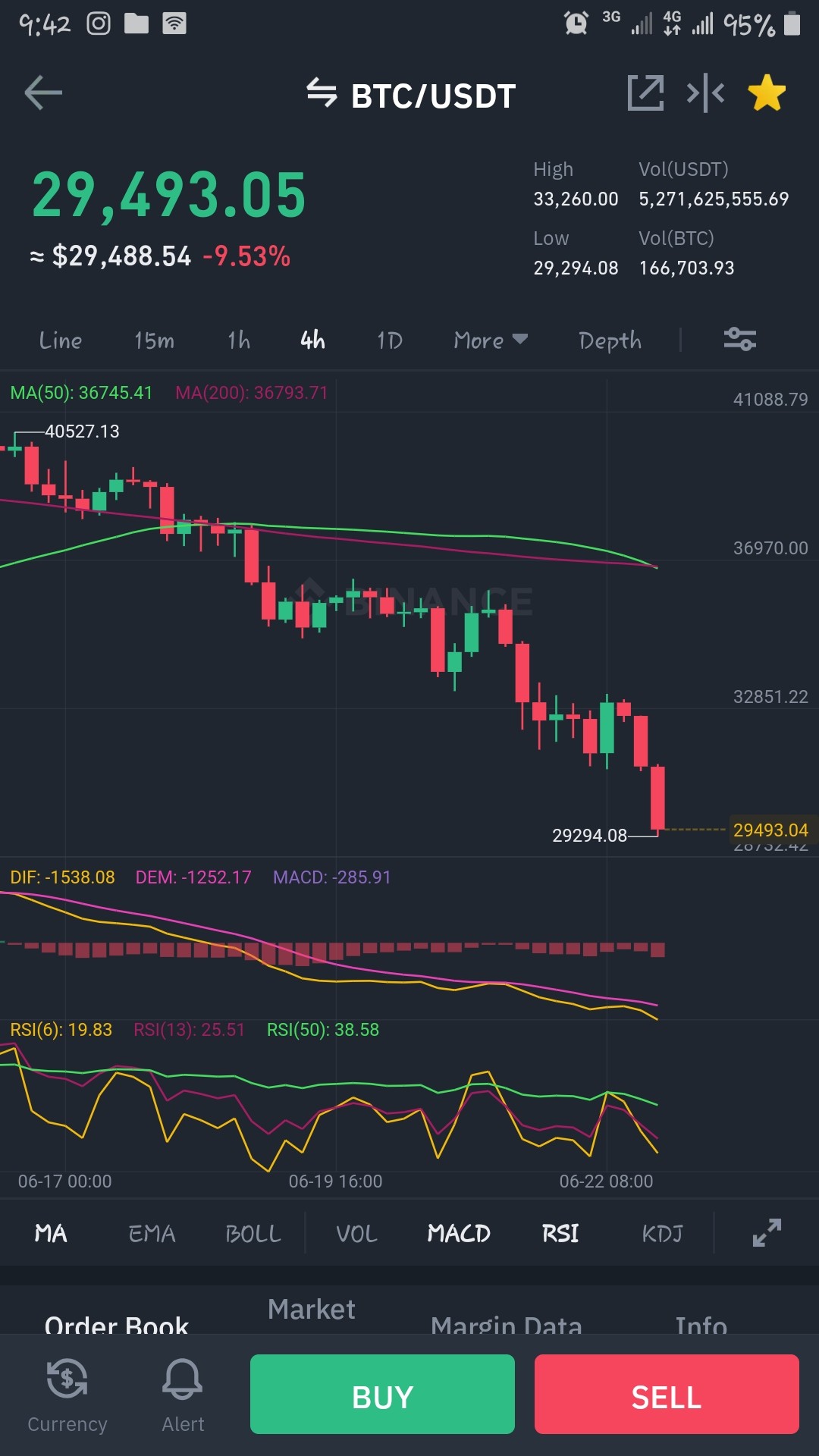Select the 1D interval
The image size is (819, 1456).
click(390, 340)
